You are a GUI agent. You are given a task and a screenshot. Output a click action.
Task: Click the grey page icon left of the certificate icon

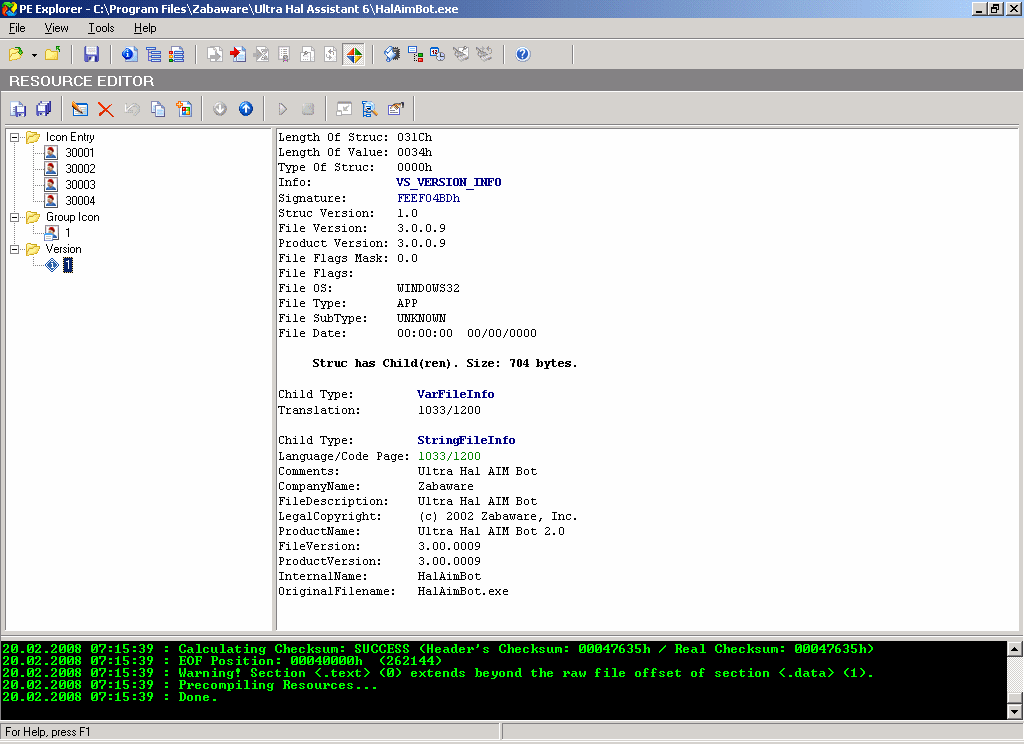[261, 54]
